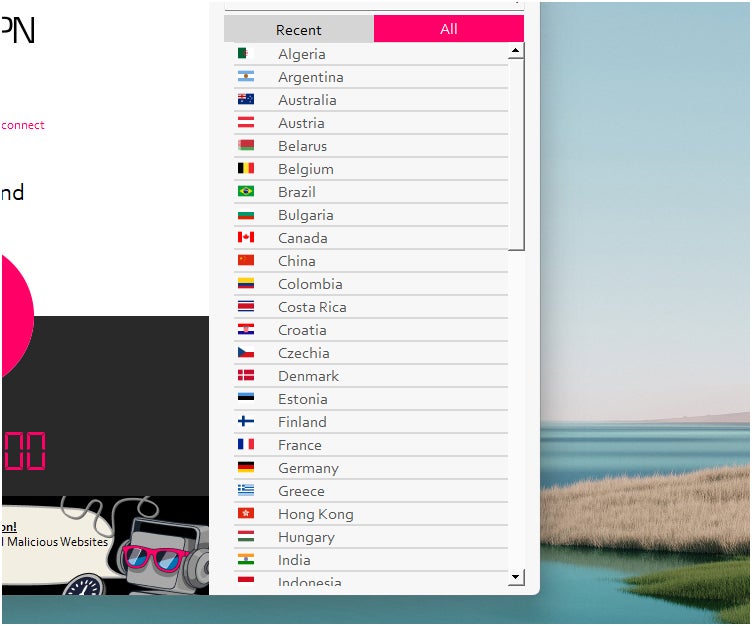Click the Hungary flag icon

[246, 536]
